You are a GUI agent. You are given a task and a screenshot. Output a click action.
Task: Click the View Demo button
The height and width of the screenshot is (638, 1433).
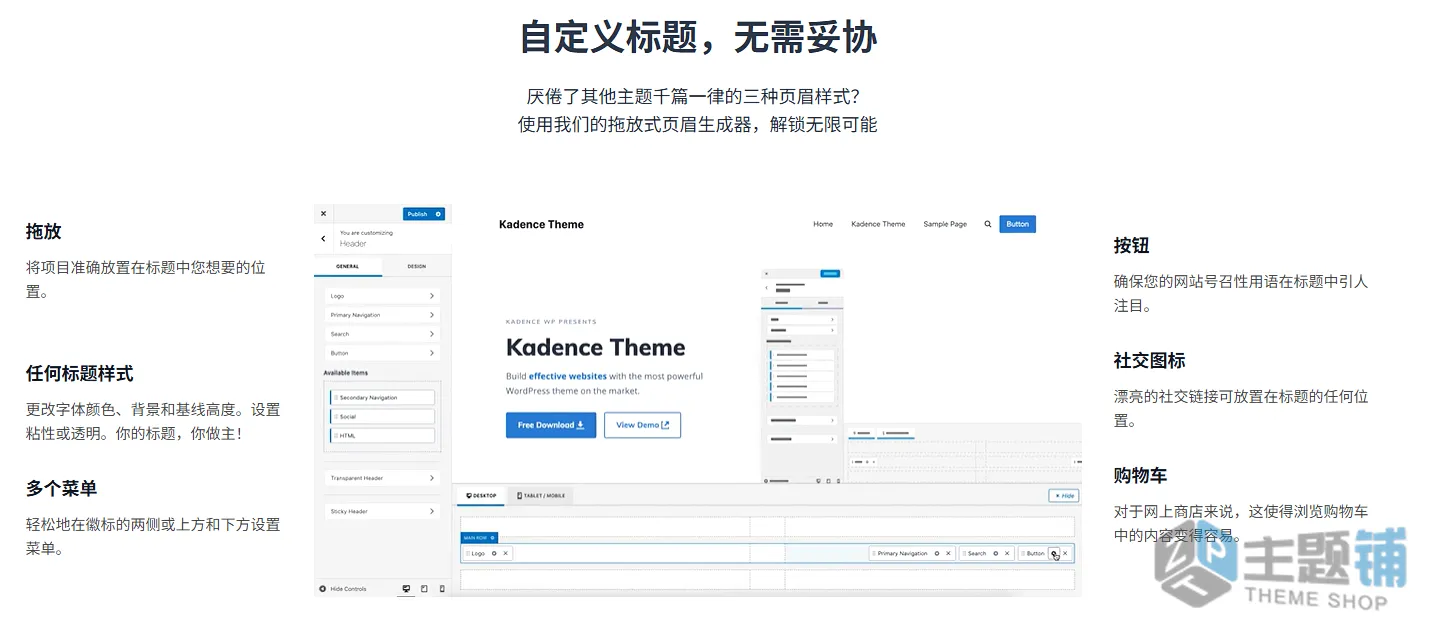tap(642, 425)
